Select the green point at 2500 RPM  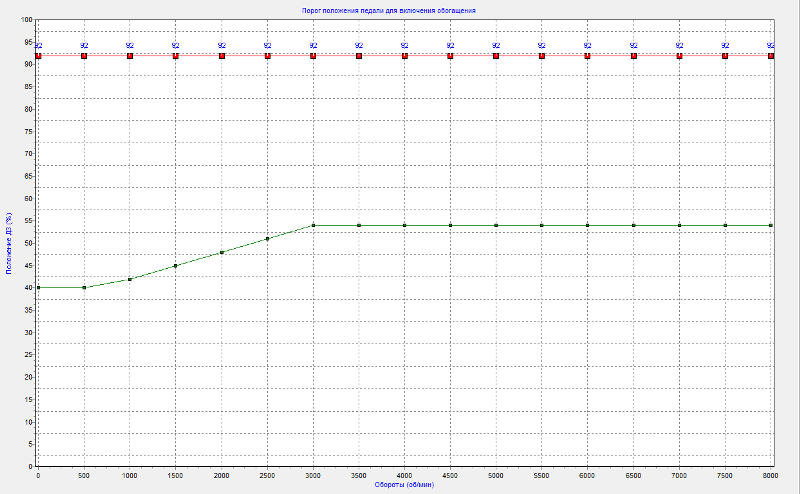[268, 239]
